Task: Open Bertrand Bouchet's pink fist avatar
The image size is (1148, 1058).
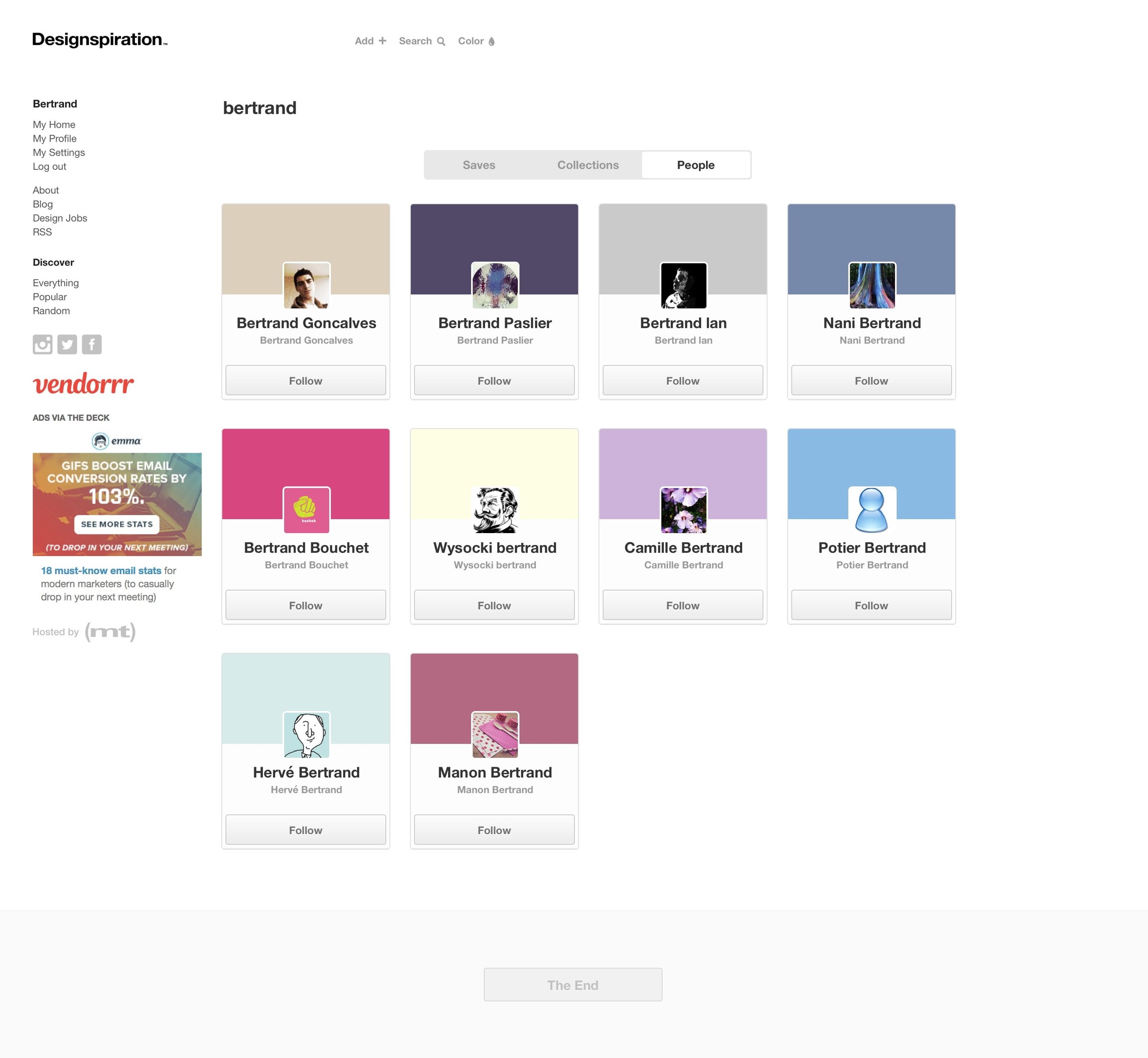Action: (306, 510)
